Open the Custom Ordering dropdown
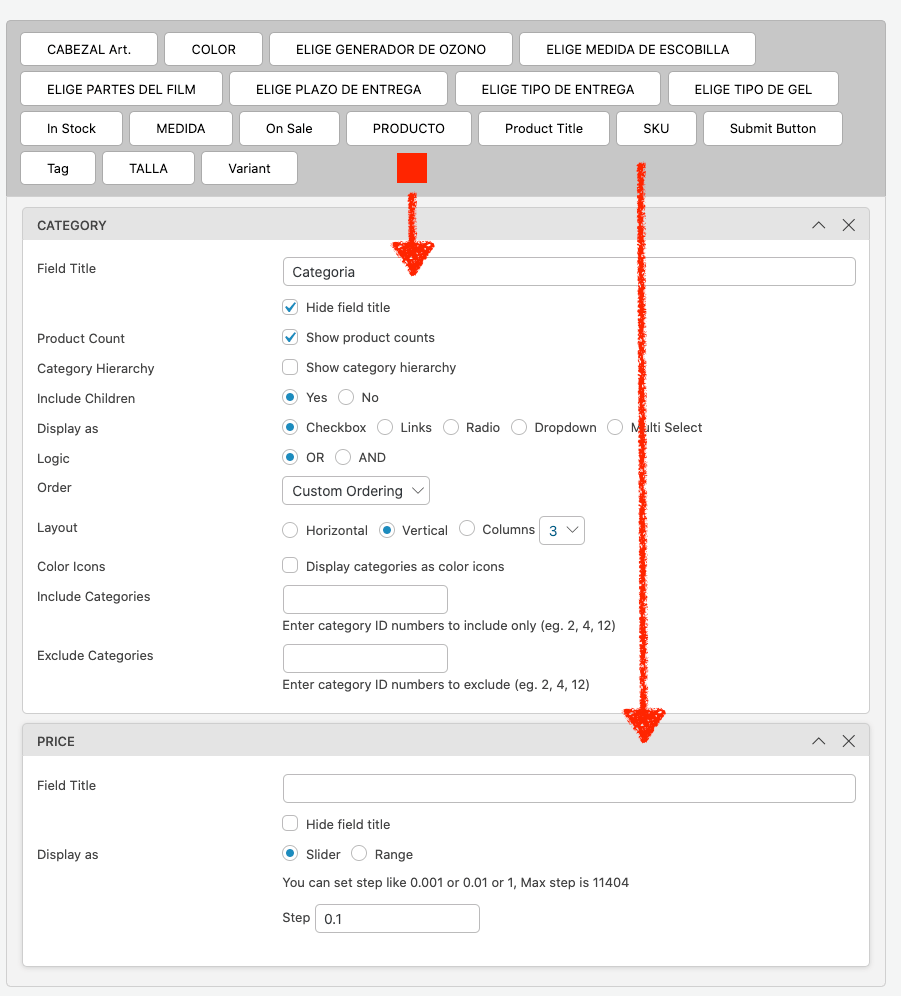Image resolution: width=901 pixels, height=996 pixels. pos(356,490)
